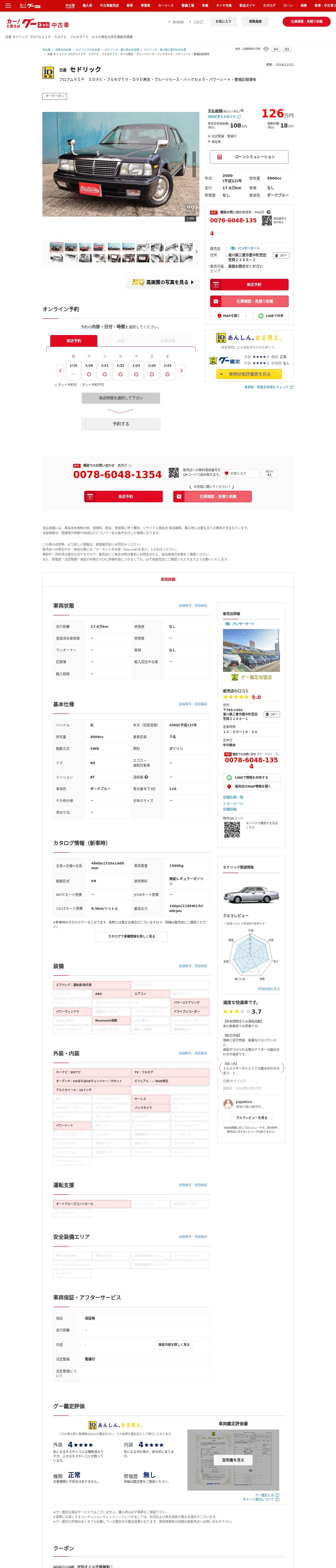336x1568 pixels.
Task: Select the 1/20 reservation date circle
Action: pyautogui.click(x=89, y=374)
